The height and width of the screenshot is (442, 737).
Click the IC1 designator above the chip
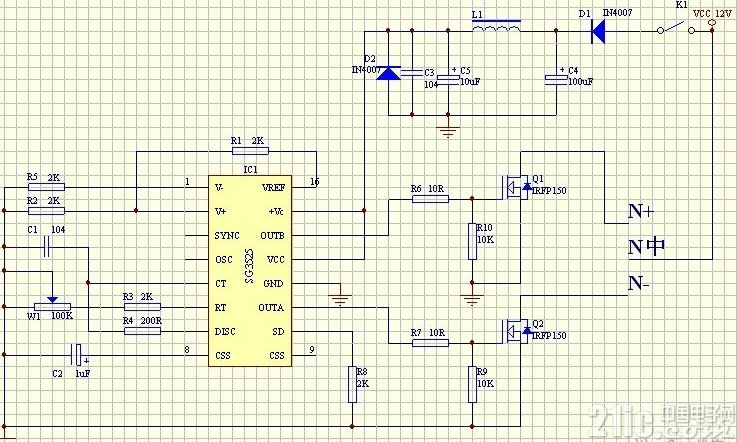[251, 170]
